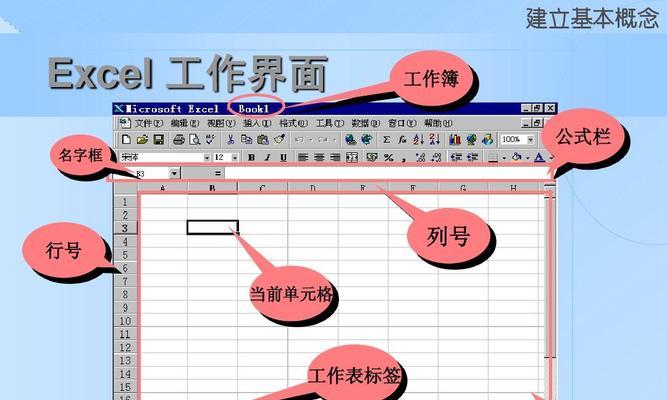Viewport: 667px width, 400px height.
Task: Apply Currency Style format
Action: [372, 157]
